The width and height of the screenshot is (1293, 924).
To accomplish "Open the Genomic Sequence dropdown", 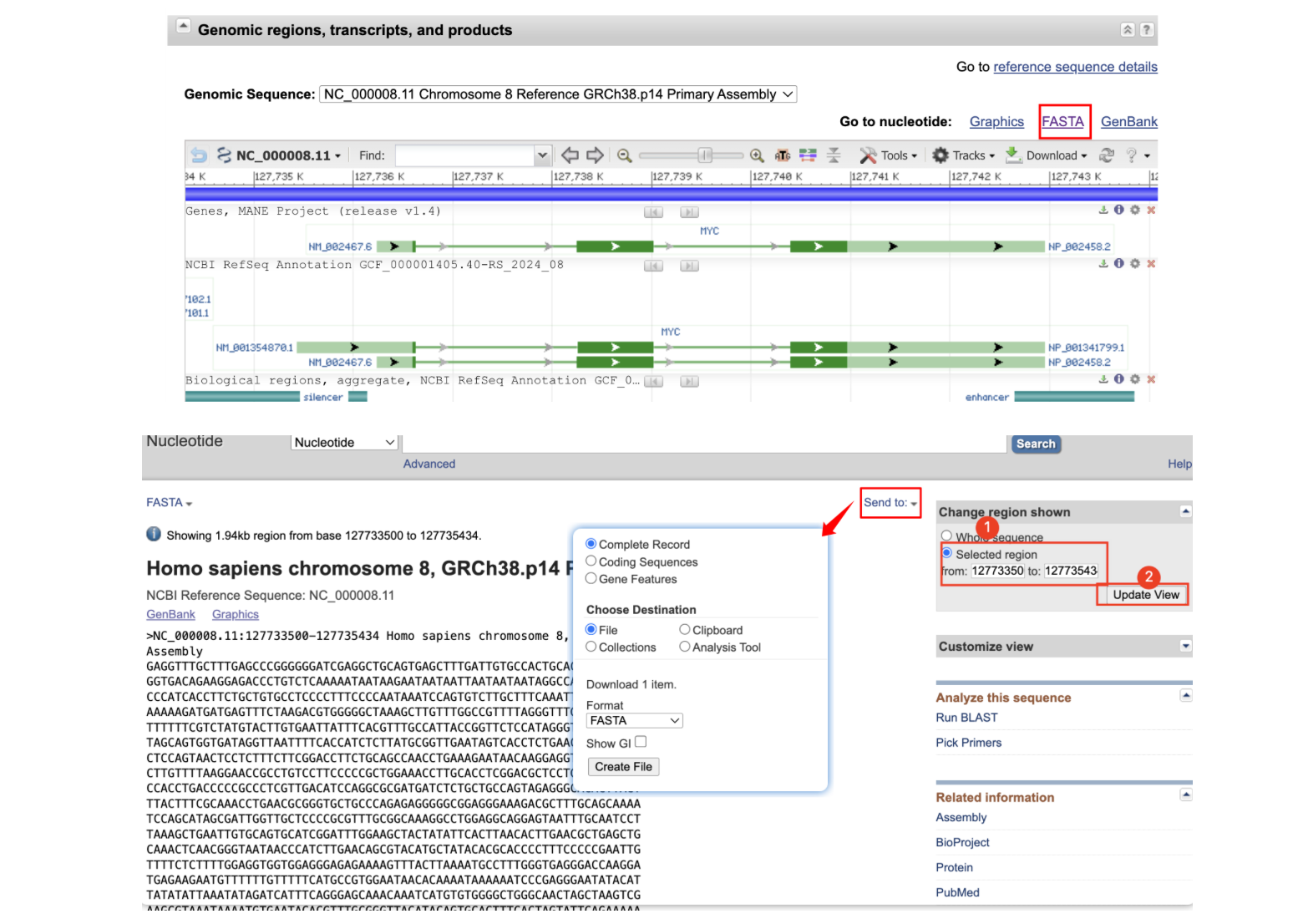I will coord(557,94).
